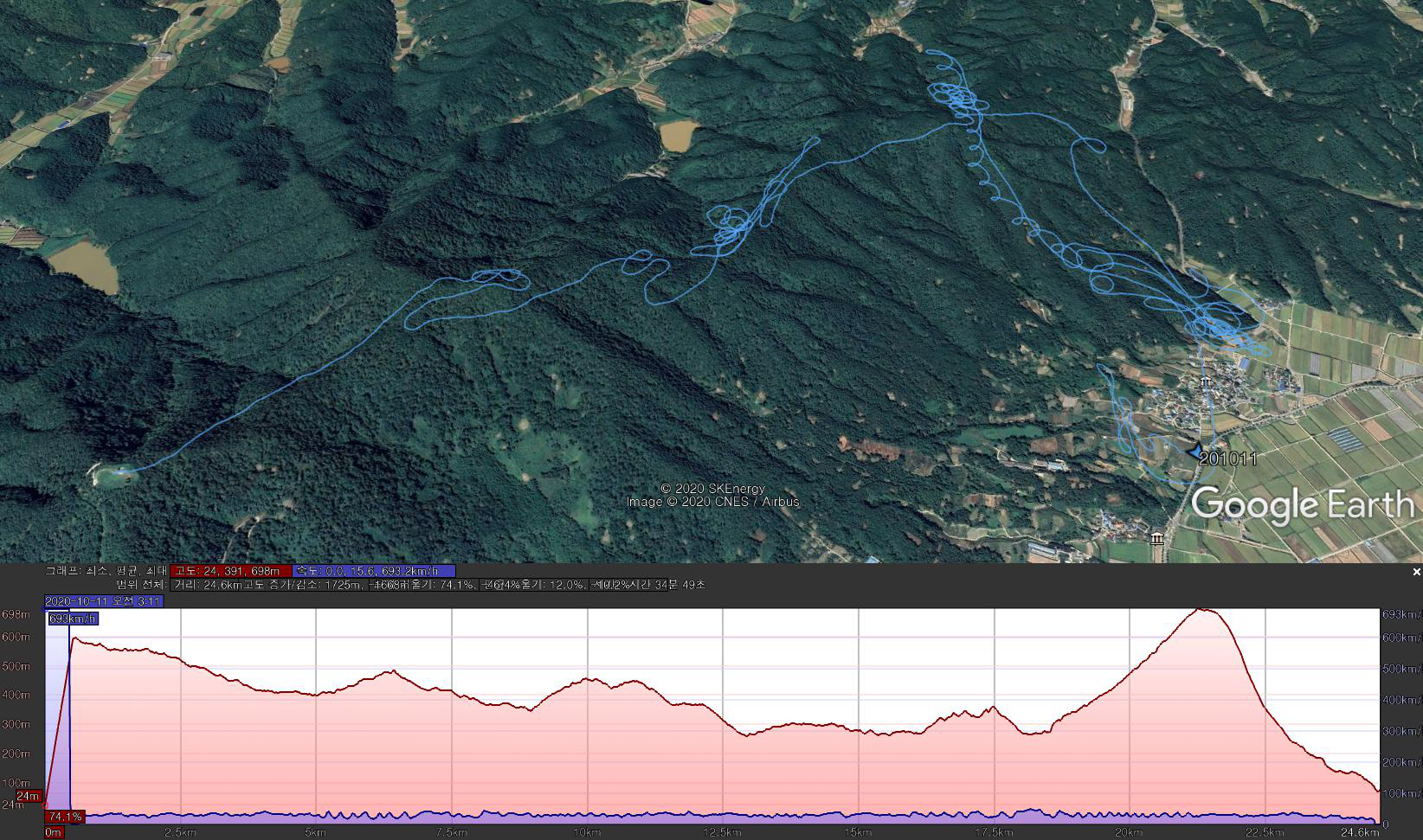Click the 693km/h speed tooltip on chart
The image size is (1423, 840).
pyautogui.click(x=73, y=619)
